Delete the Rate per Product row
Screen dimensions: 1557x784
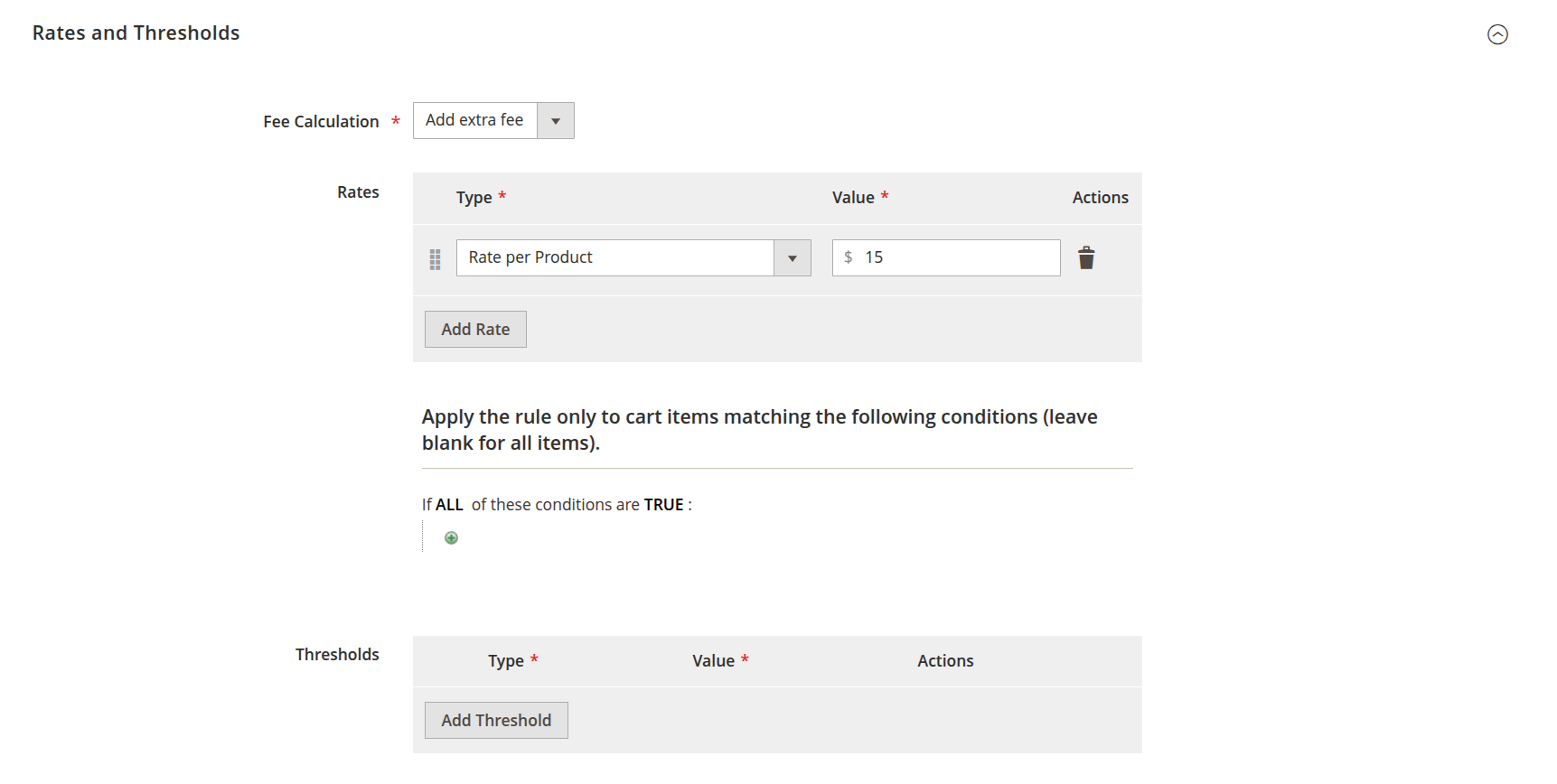tap(1086, 258)
